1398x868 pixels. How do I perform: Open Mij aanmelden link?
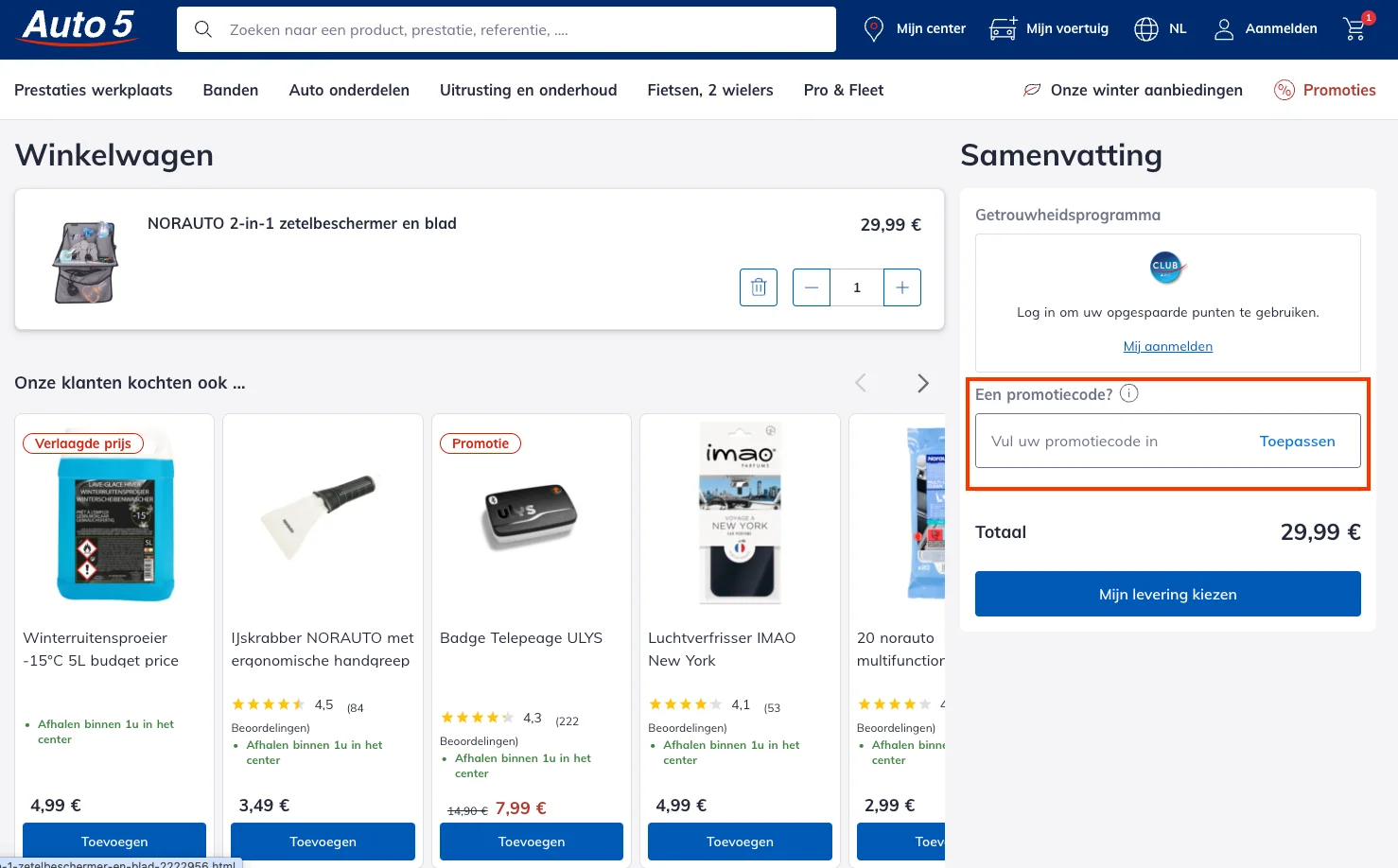pos(1167,346)
